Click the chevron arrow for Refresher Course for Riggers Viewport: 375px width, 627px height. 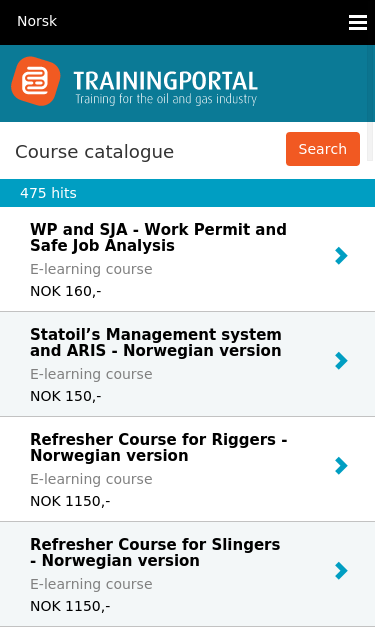[x=341, y=466]
